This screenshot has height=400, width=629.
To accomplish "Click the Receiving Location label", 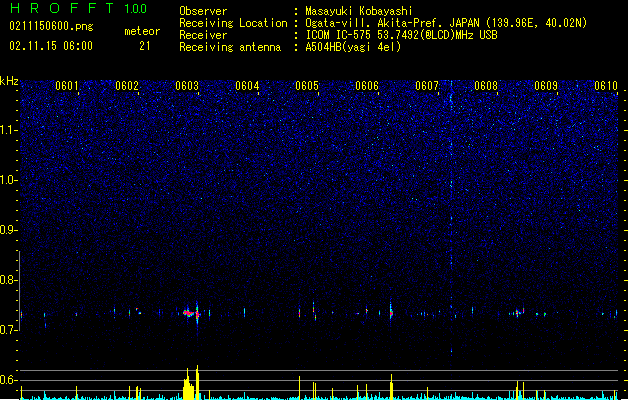I will [233, 23].
